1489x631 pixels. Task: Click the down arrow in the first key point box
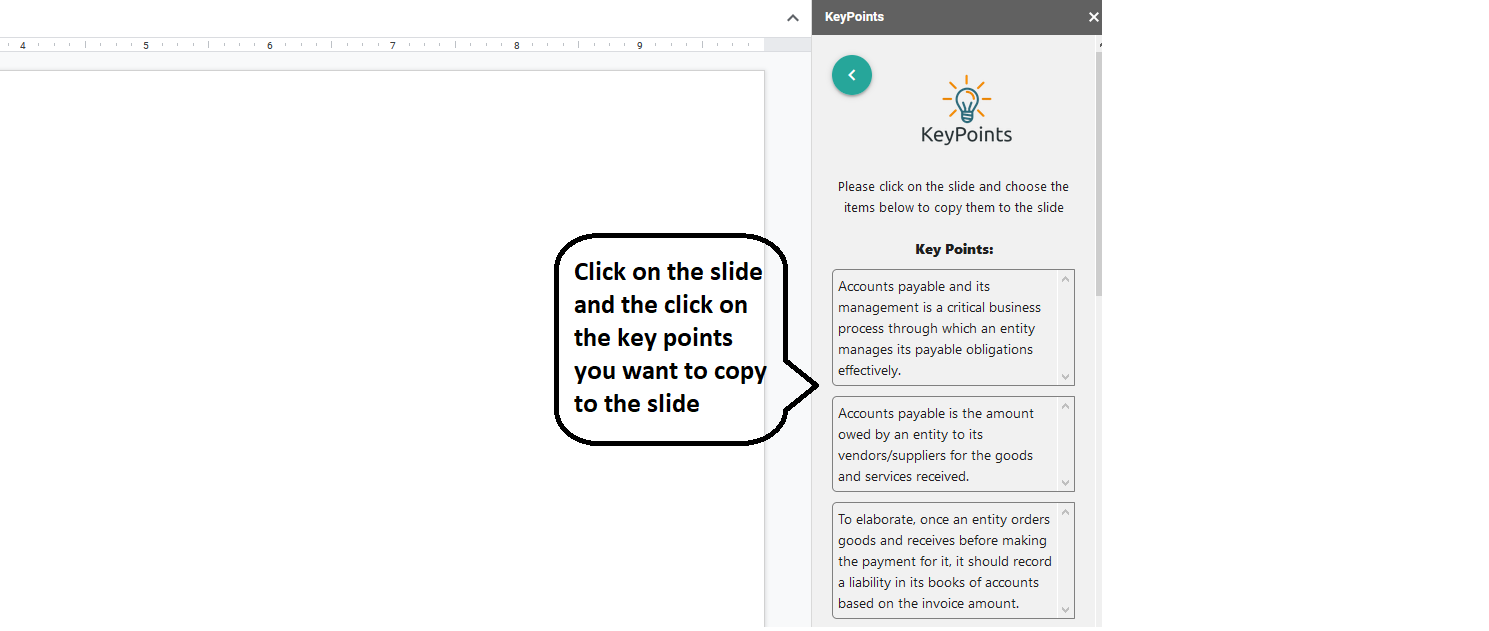point(1066,377)
